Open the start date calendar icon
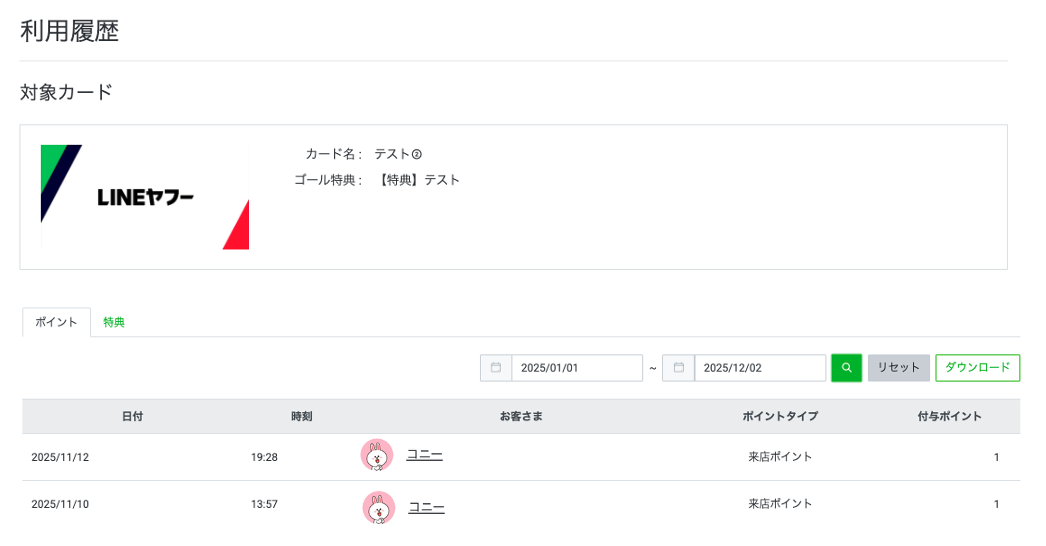Image resolution: width=1046 pixels, height=546 pixels. point(496,368)
